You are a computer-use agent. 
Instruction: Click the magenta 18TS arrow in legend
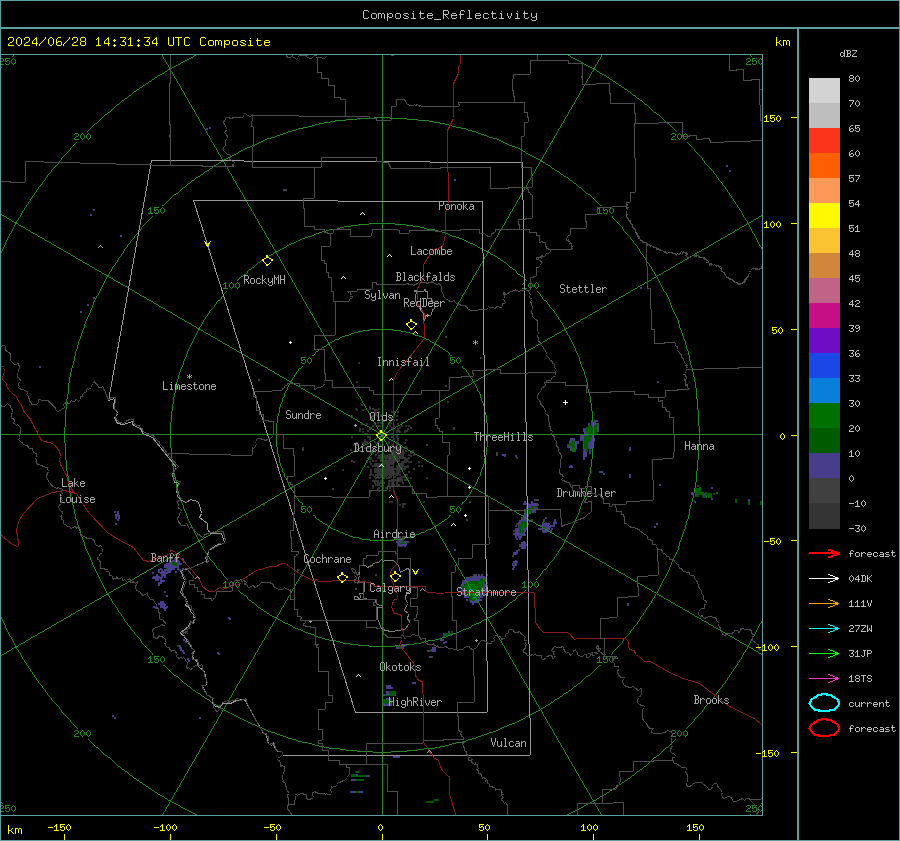824,679
